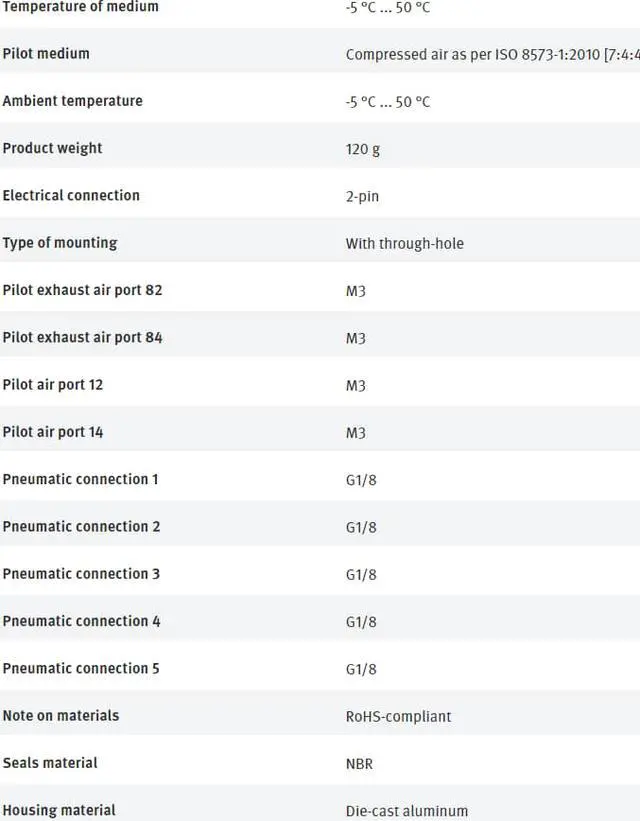
Task: Select the RoHS-compliant value text
Action: tap(398, 716)
